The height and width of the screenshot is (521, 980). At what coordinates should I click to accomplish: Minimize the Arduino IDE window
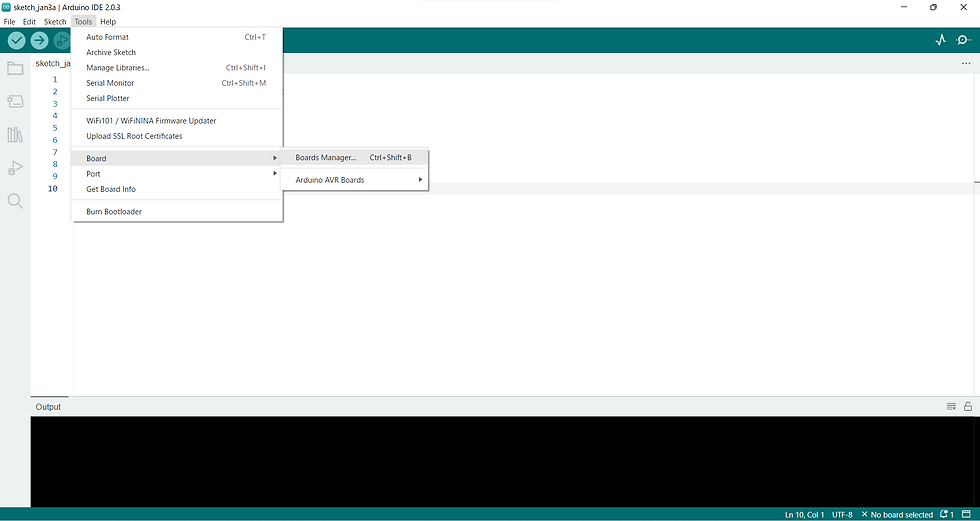[904, 7]
